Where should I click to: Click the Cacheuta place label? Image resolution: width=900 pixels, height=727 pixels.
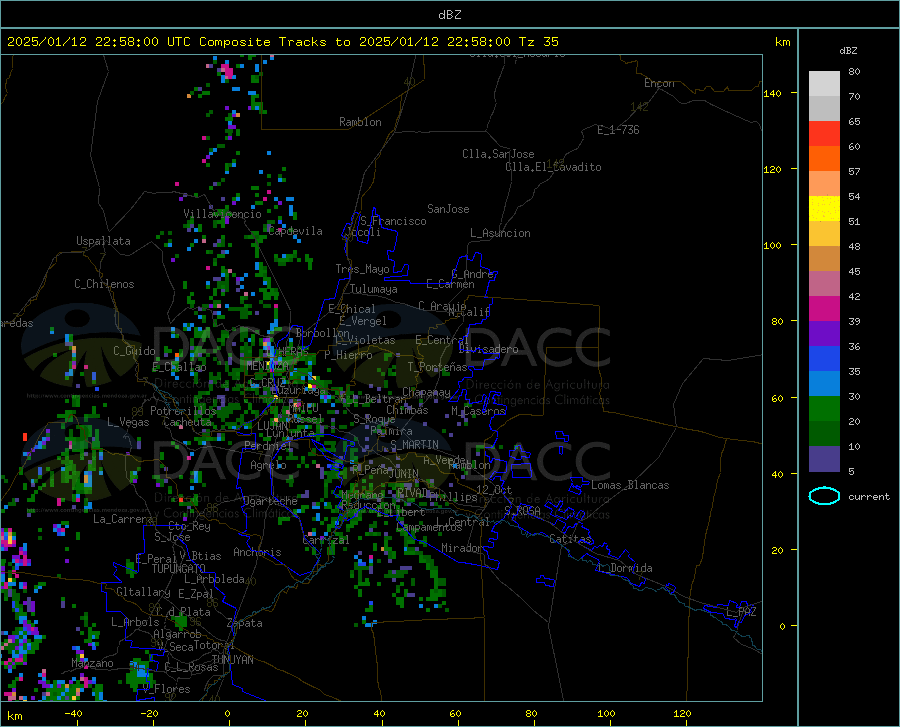click(x=187, y=422)
